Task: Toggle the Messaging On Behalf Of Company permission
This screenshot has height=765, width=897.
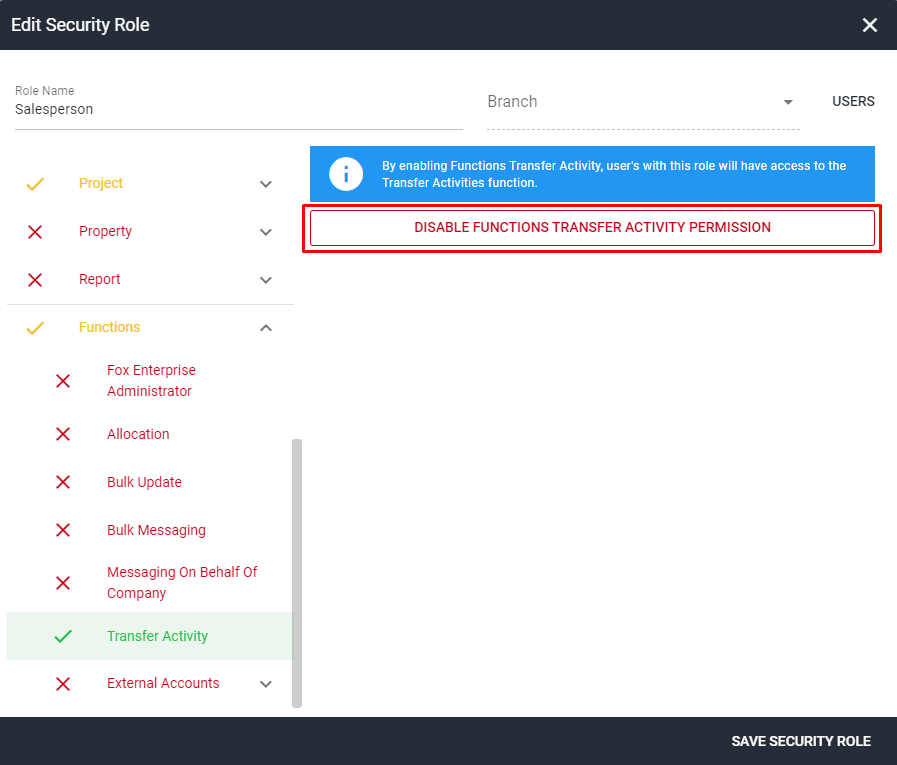Action: coord(62,583)
